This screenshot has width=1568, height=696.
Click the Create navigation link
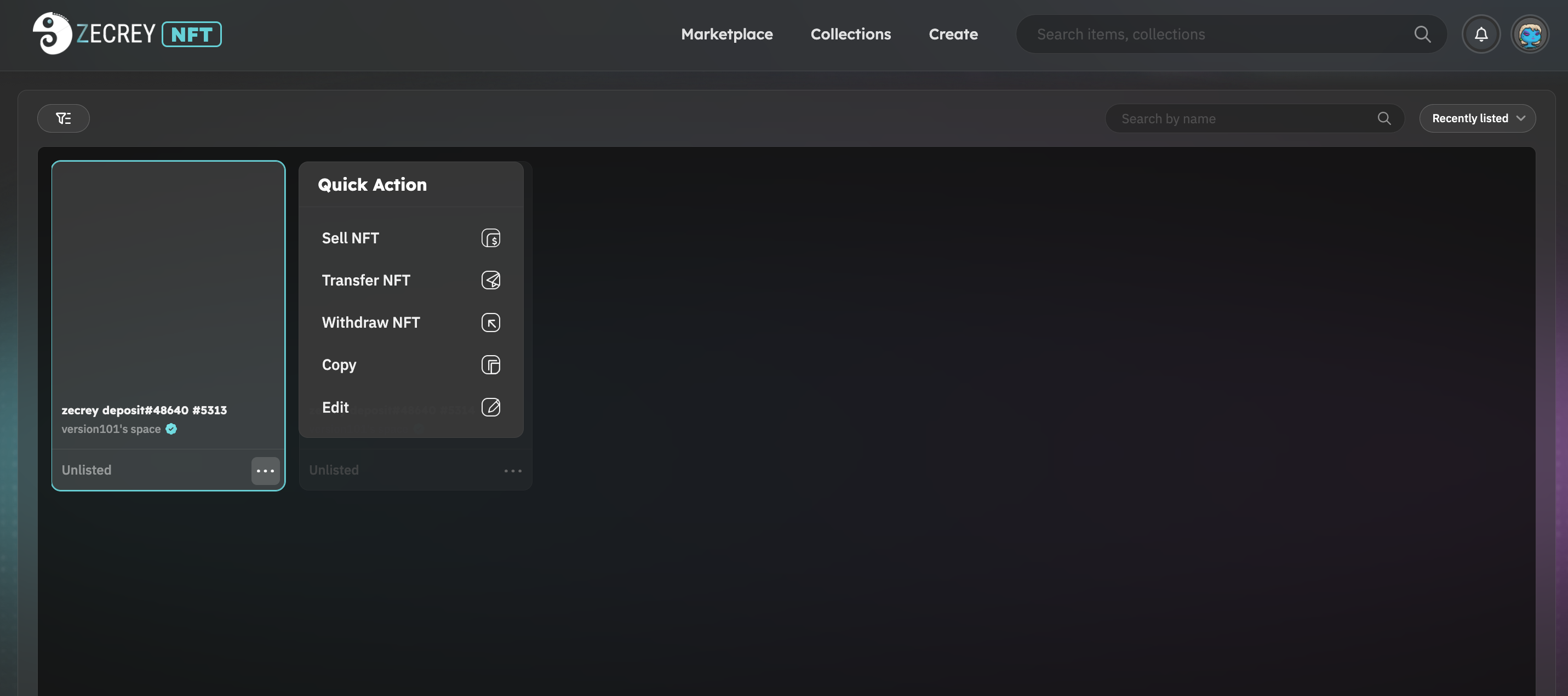pyautogui.click(x=953, y=34)
